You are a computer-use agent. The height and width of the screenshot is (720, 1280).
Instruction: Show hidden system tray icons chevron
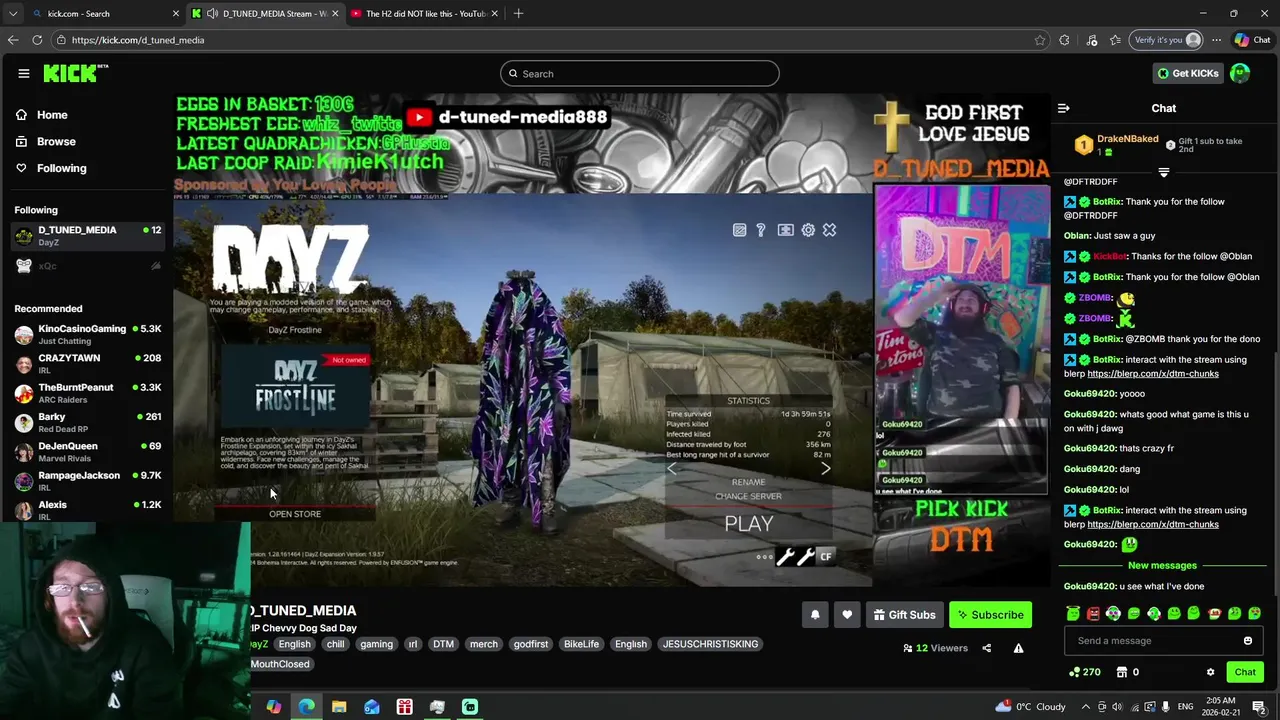tap(1086, 707)
